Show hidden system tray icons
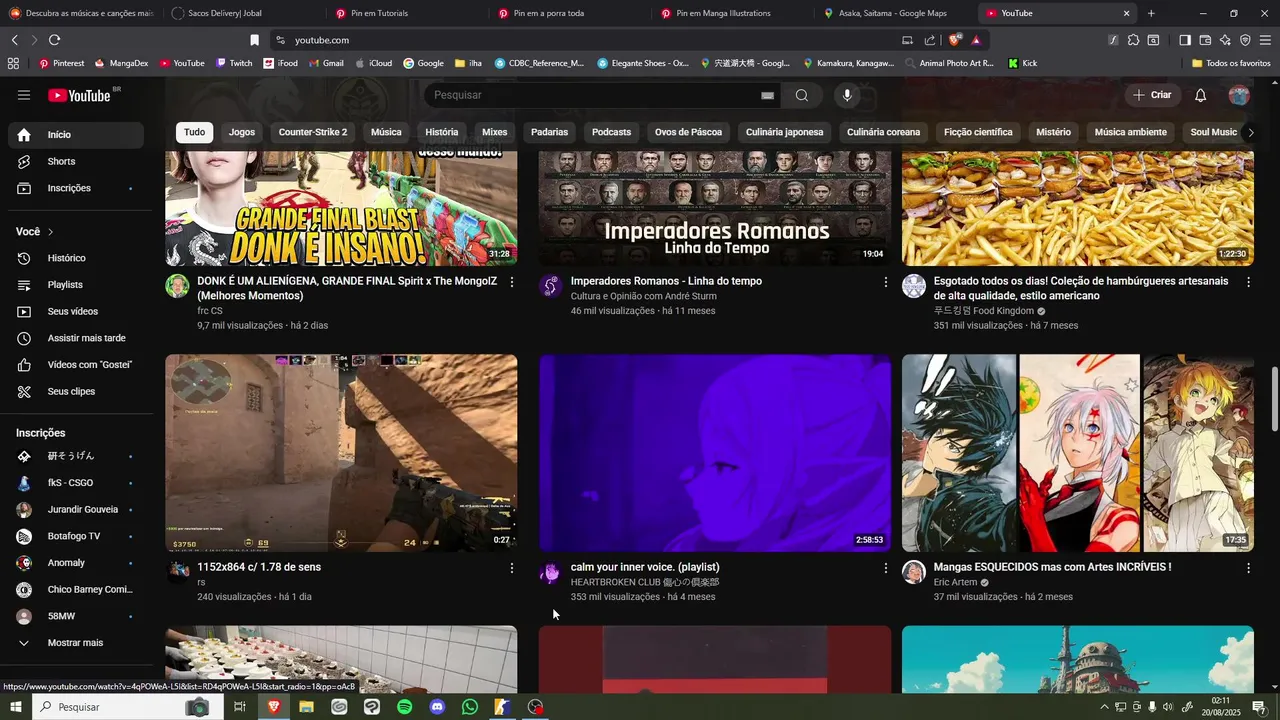This screenshot has width=1280, height=720. (1104, 707)
